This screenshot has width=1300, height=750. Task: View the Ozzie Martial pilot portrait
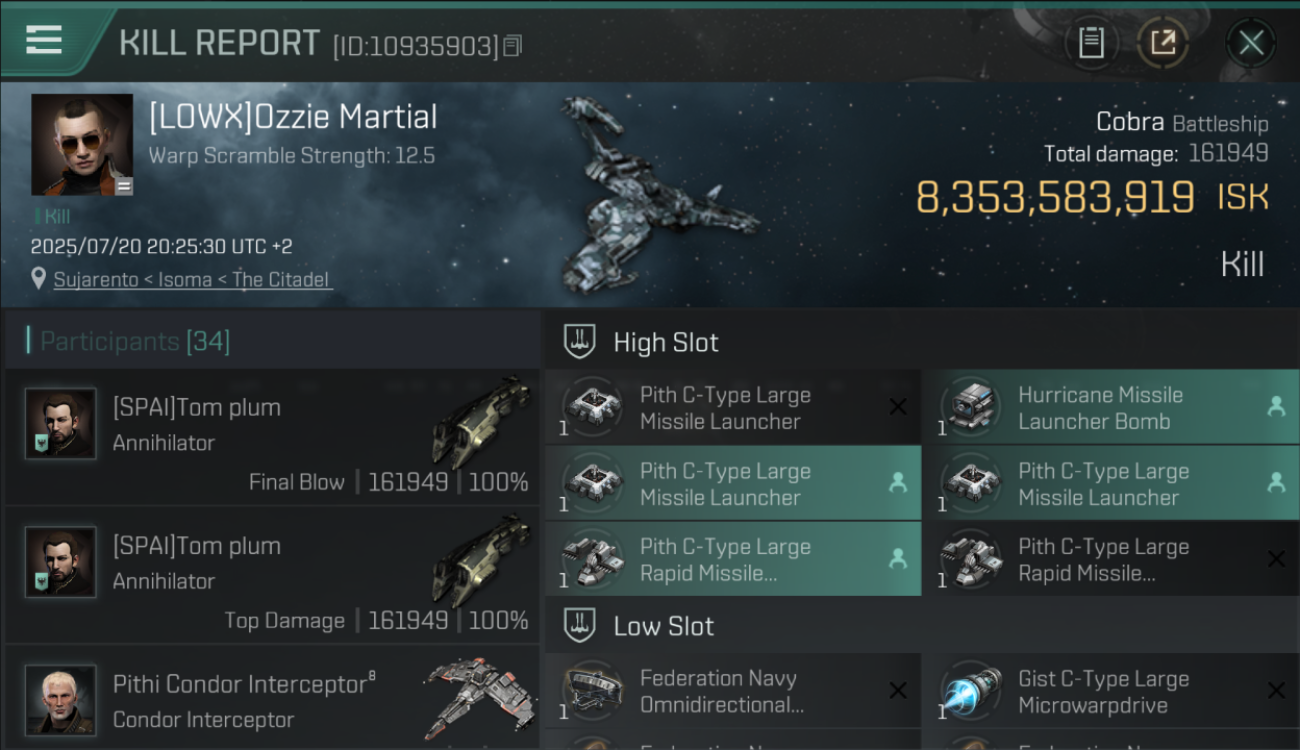(82, 145)
